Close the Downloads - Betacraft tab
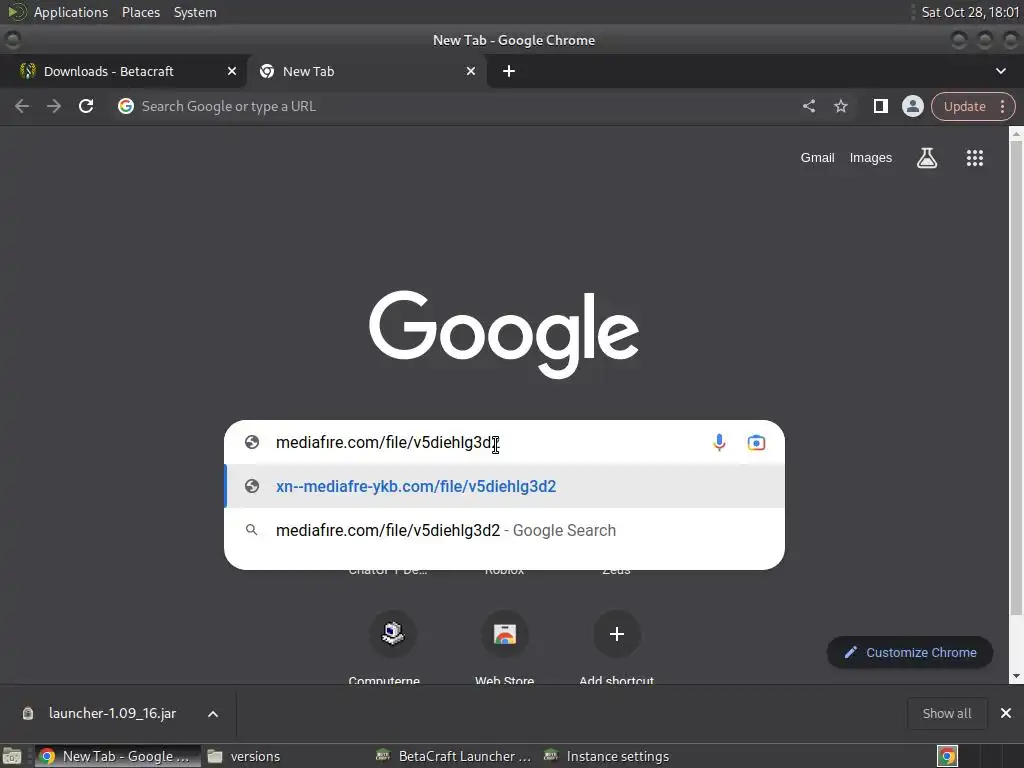 click(x=232, y=71)
